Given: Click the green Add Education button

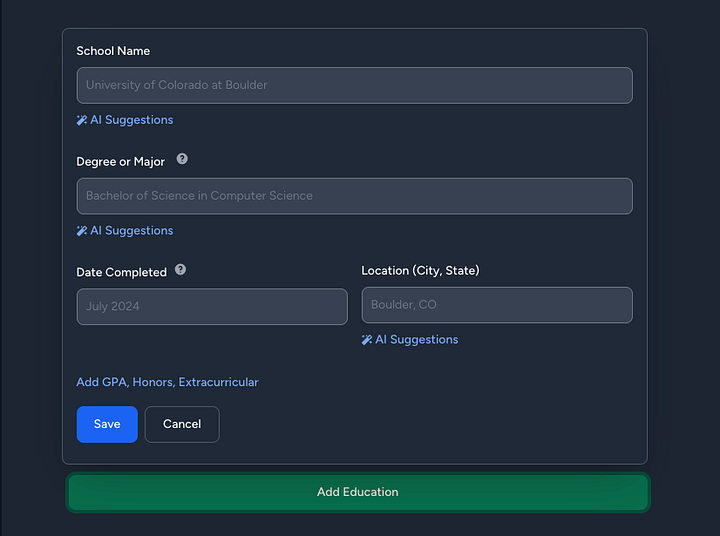Looking at the screenshot, I should 358,492.
